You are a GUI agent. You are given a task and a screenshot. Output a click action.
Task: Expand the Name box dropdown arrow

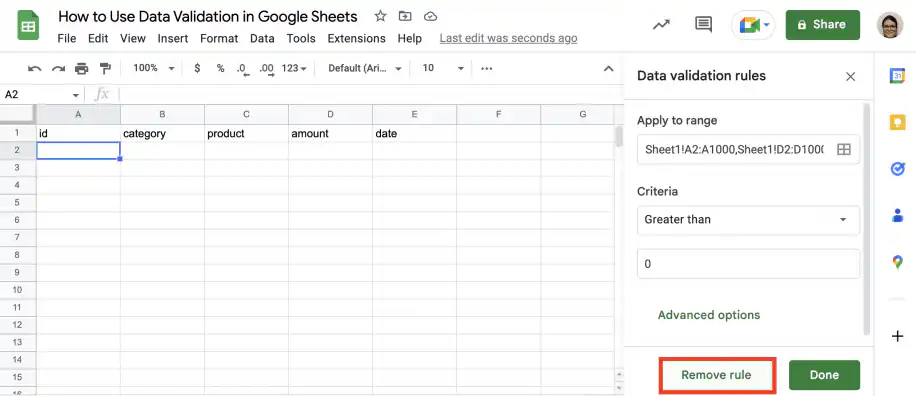pyautogui.click(x=75, y=95)
